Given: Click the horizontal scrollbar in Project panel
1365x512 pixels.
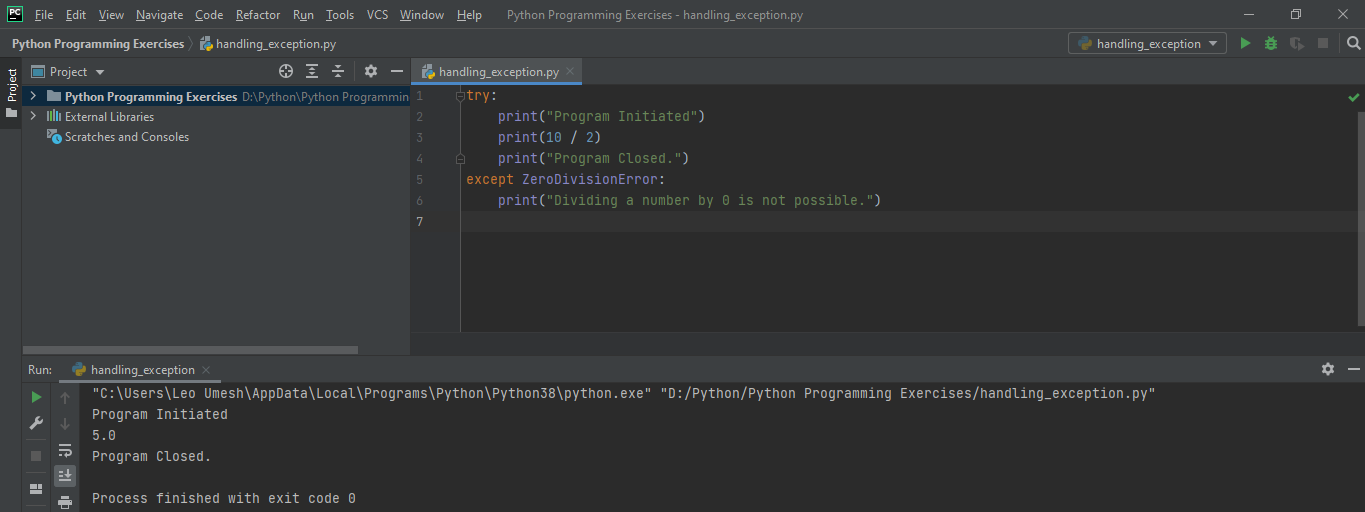Looking at the screenshot, I should pos(190,350).
